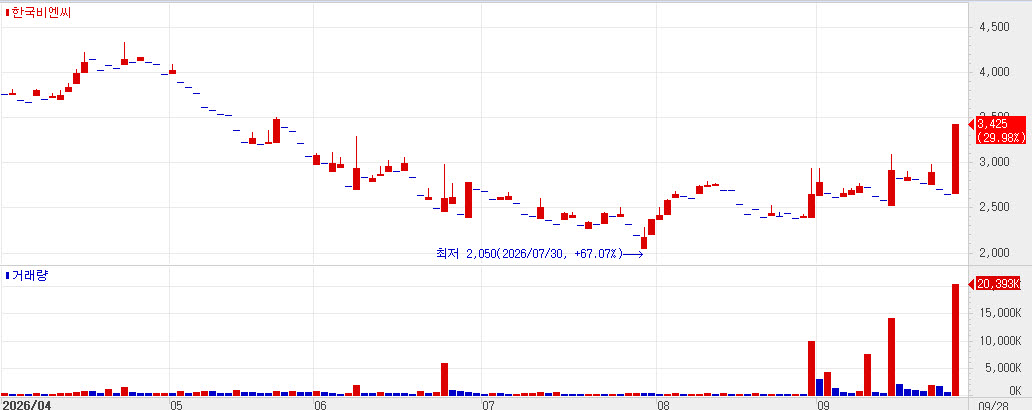The image size is (1032, 410).
Task: Click the red triangle current price marker
Action: (971, 124)
